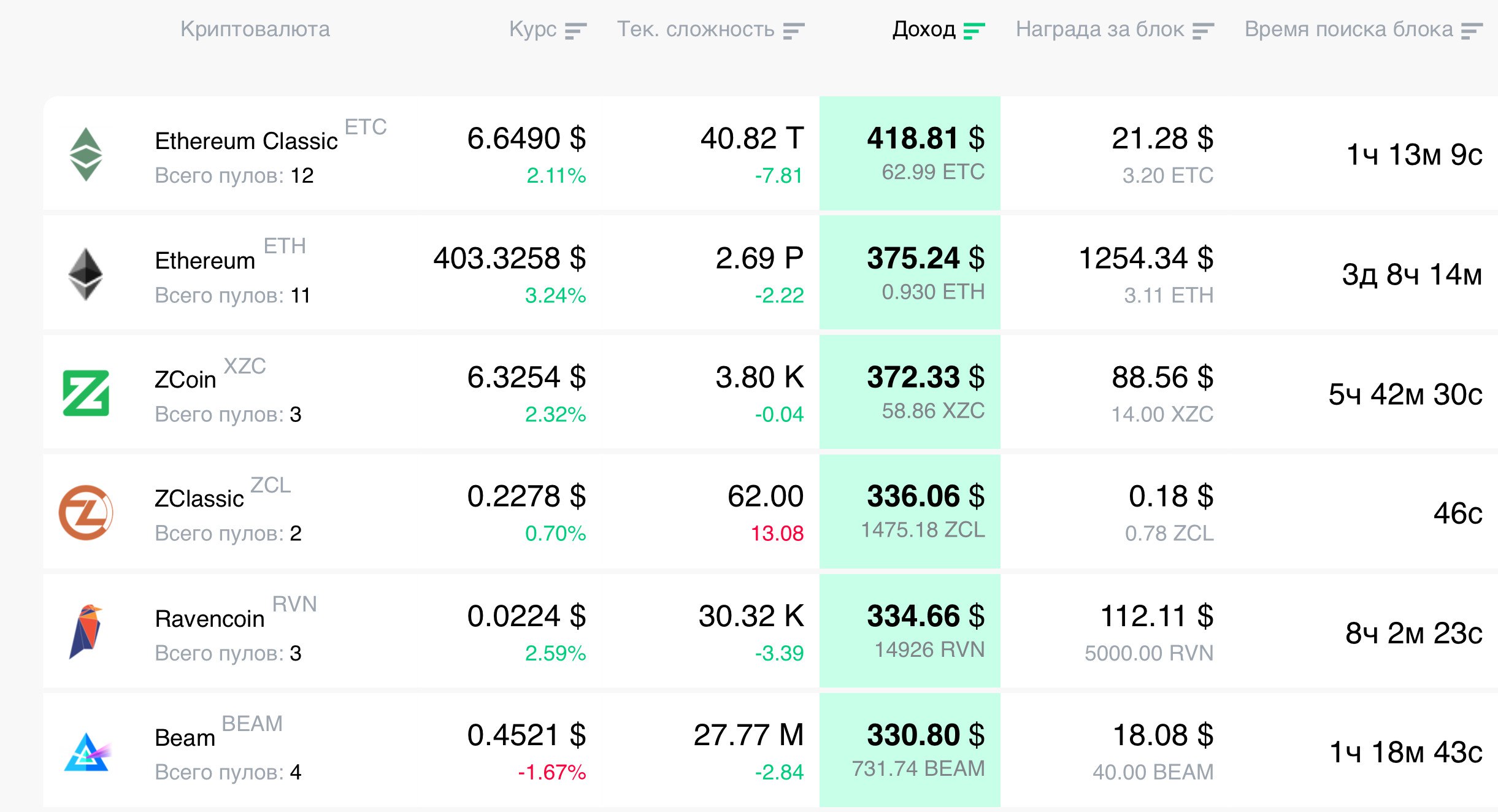Click the 403.3258 $ price value
Viewport: 1498px width, 812px height.
510,258
